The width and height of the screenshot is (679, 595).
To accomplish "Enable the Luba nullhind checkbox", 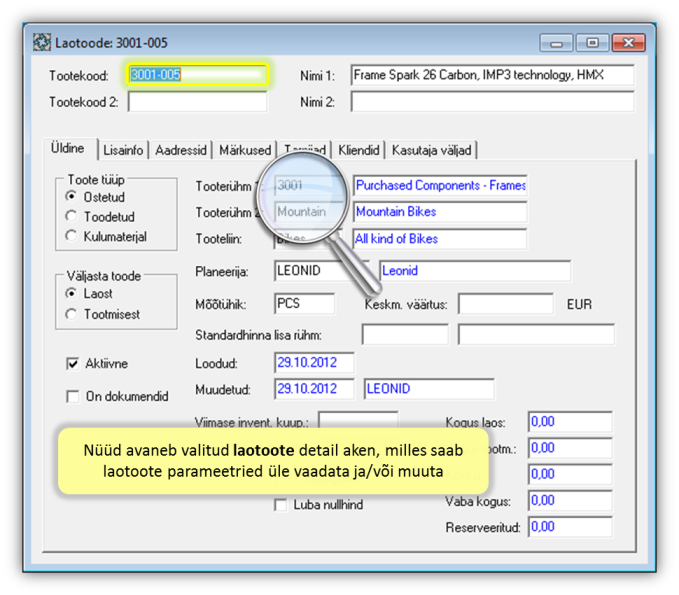I will point(281,505).
